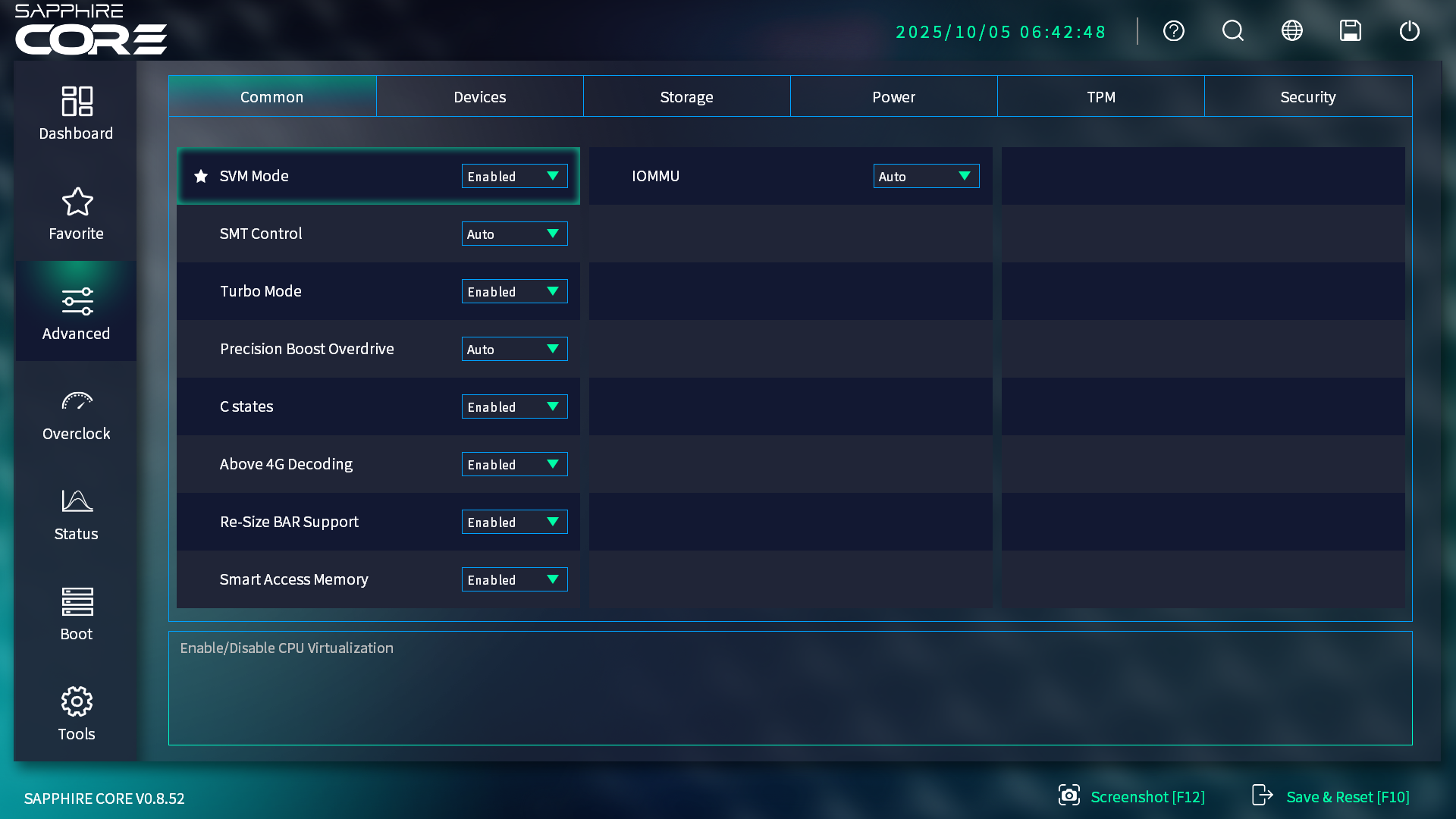Open the Status graph section
Image resolution: width=1456 pixels, height=819 pixels.
pyautogui.click(x=76, y=513)
